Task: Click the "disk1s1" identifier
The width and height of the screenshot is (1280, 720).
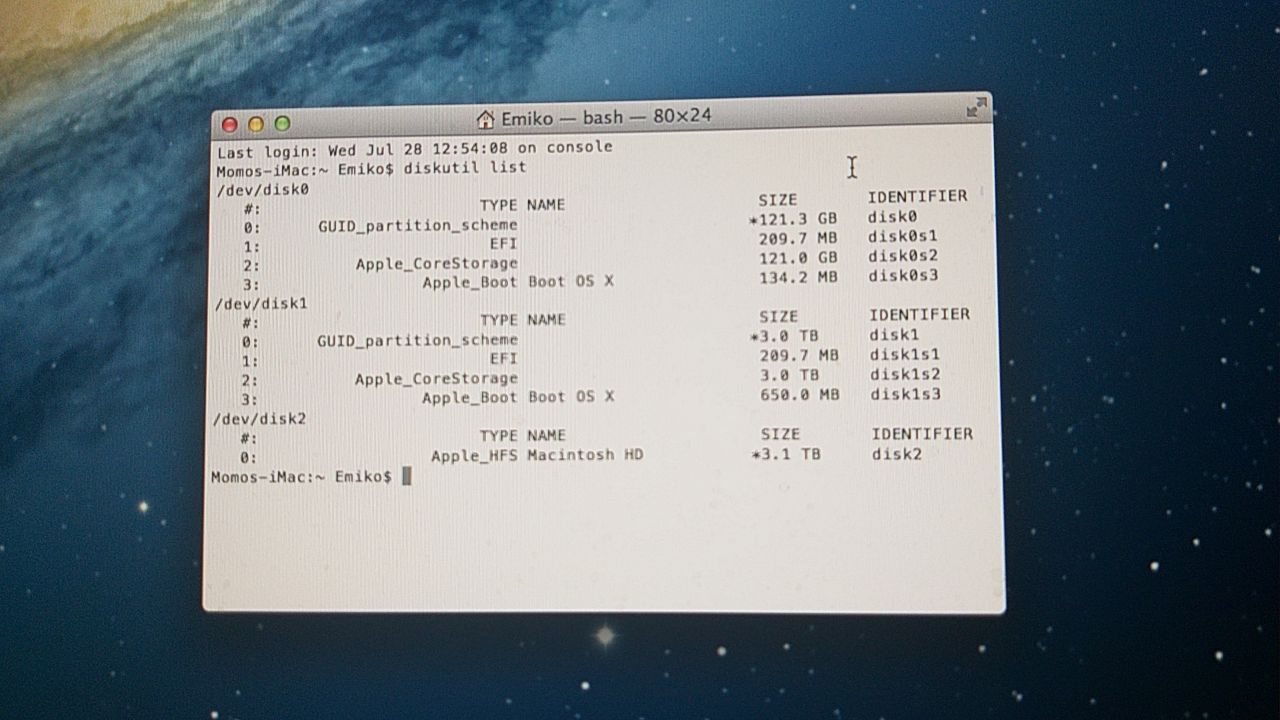Action: (x=904, y=354)
